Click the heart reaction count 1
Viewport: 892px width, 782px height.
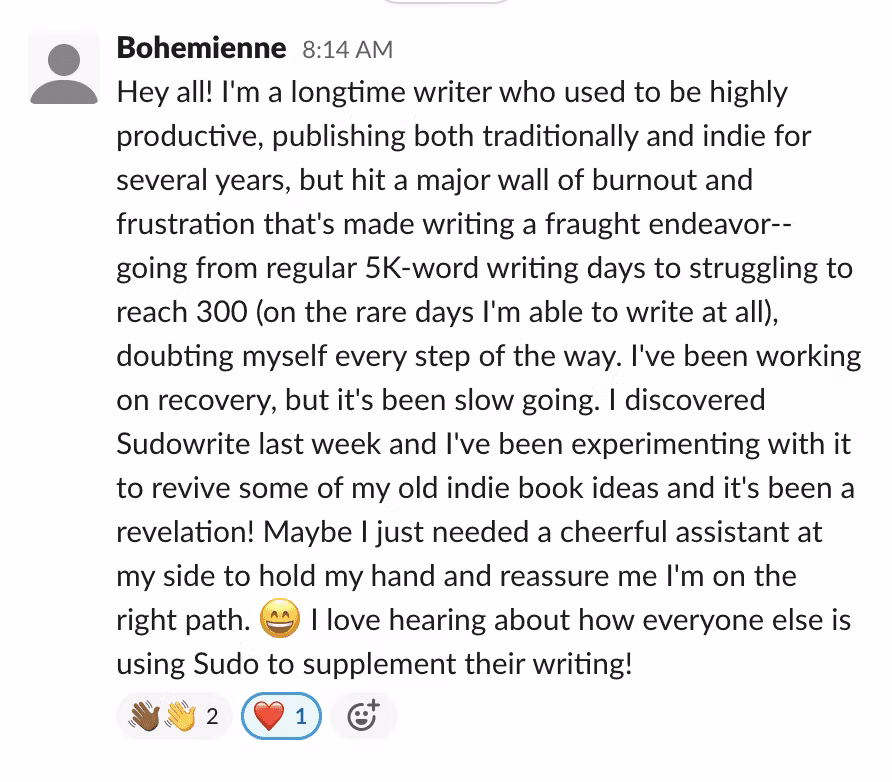301,716
